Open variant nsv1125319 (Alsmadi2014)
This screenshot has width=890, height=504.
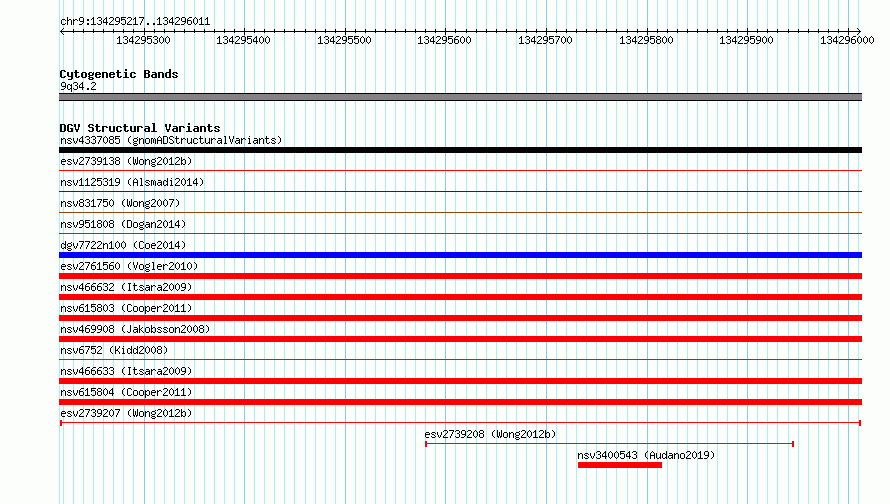[132, 182]
